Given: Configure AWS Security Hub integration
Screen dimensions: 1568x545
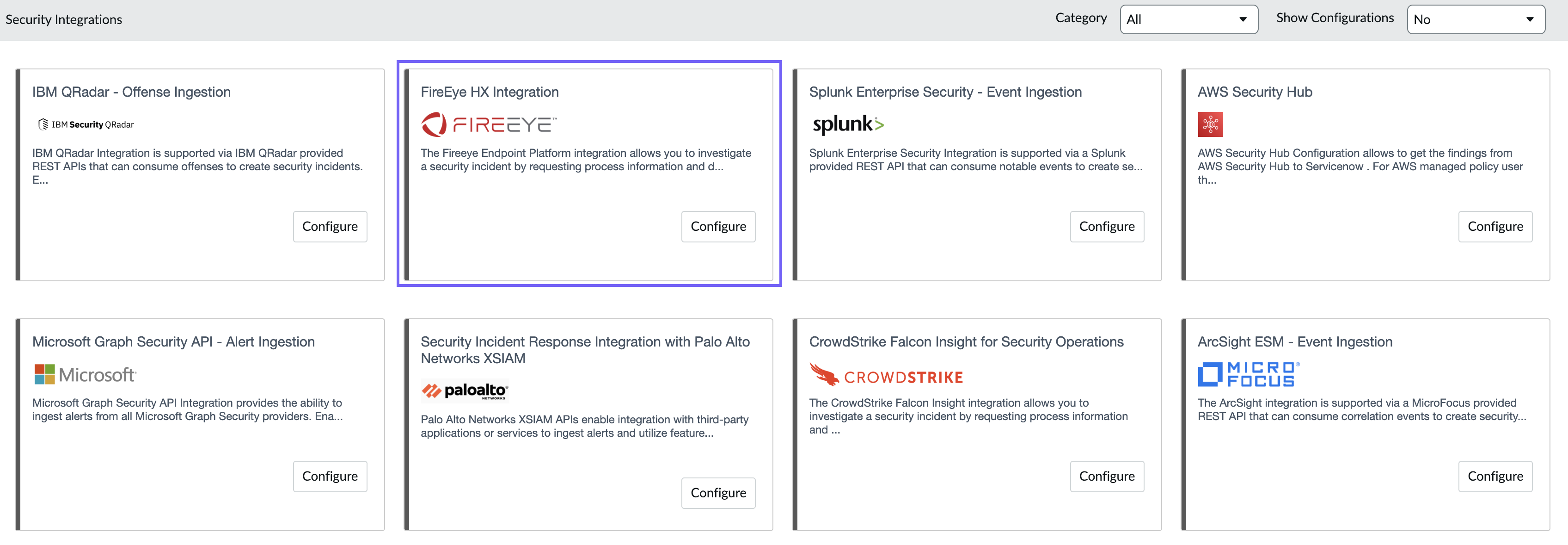Looking at the screenshot, I should (1495, 227).
